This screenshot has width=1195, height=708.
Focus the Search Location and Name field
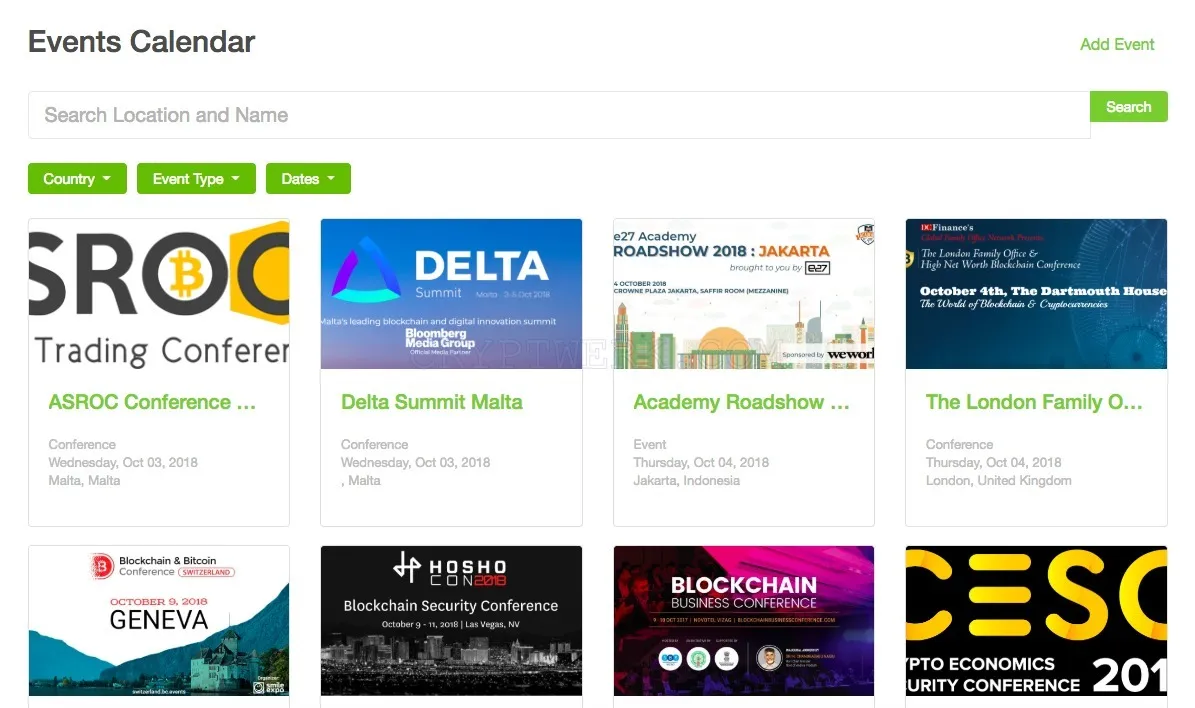[559, 115]
